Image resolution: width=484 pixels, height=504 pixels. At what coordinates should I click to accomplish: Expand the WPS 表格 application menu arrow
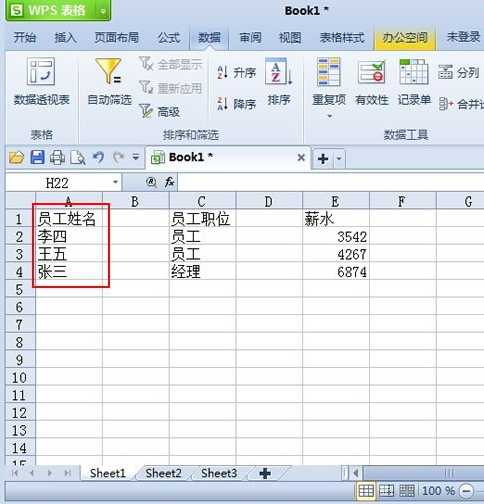[x=103, y=11]
